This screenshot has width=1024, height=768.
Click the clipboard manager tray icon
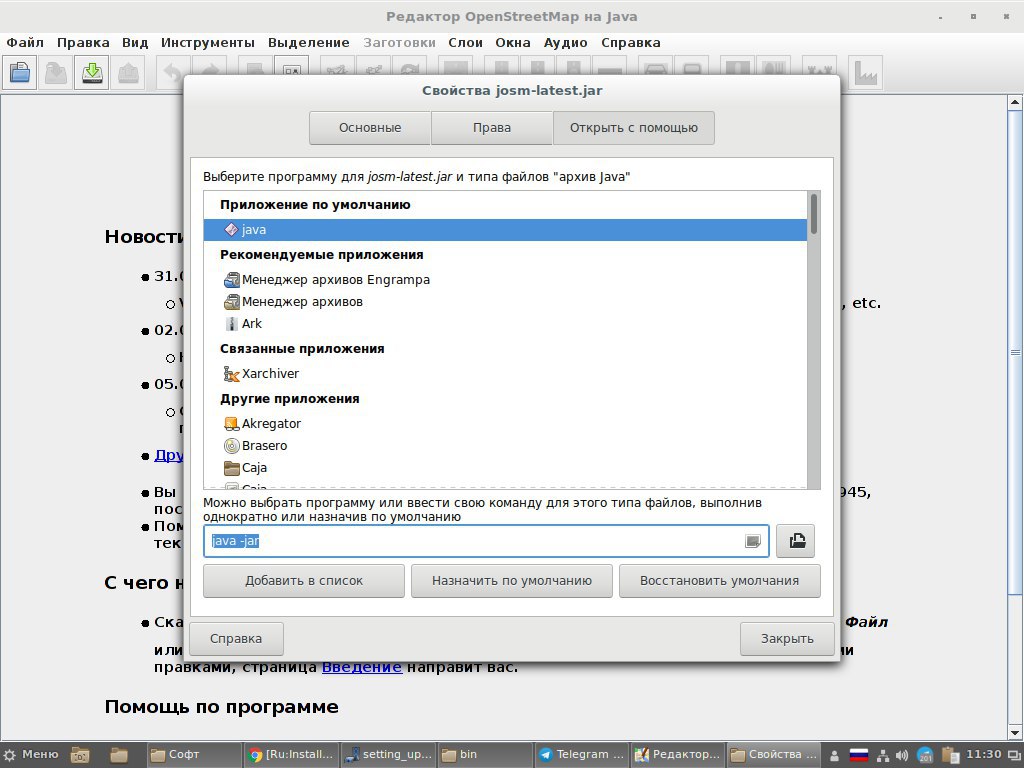pos(950,756)
